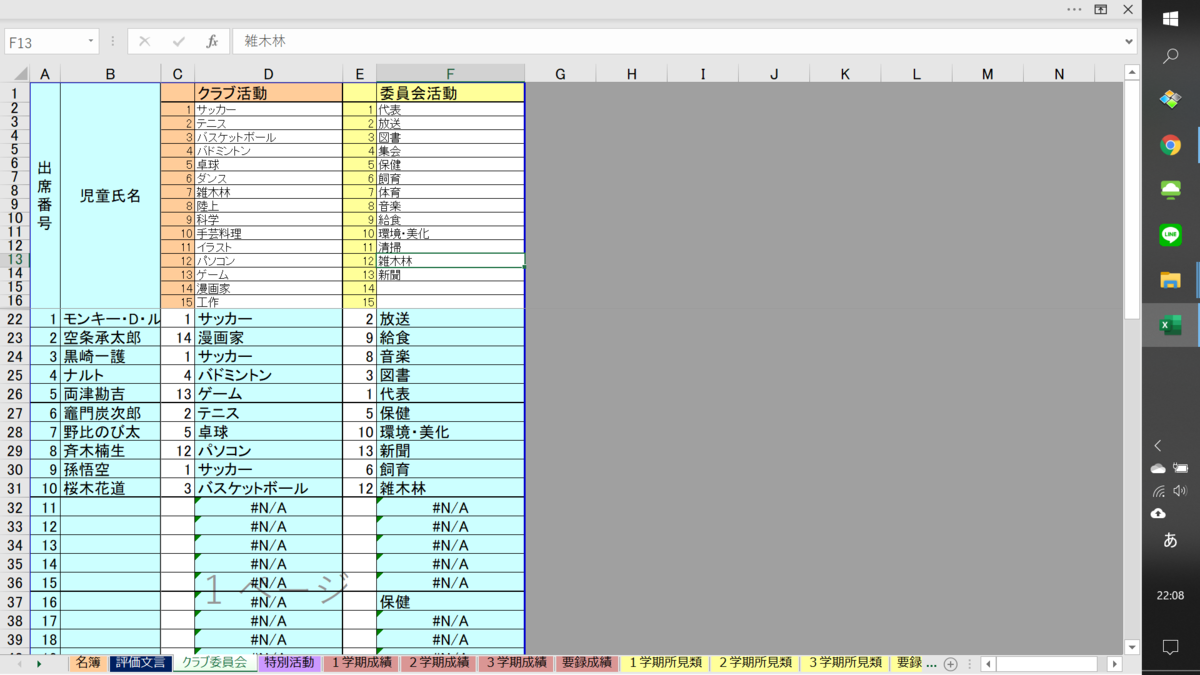Screen dimensions: 1200x675
Task: Select the 保健 cell in row 37
Action: 450,602
